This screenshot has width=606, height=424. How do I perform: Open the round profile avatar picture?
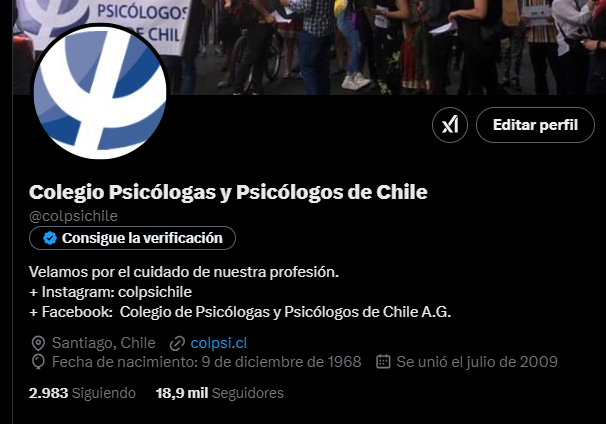point(100,93)
